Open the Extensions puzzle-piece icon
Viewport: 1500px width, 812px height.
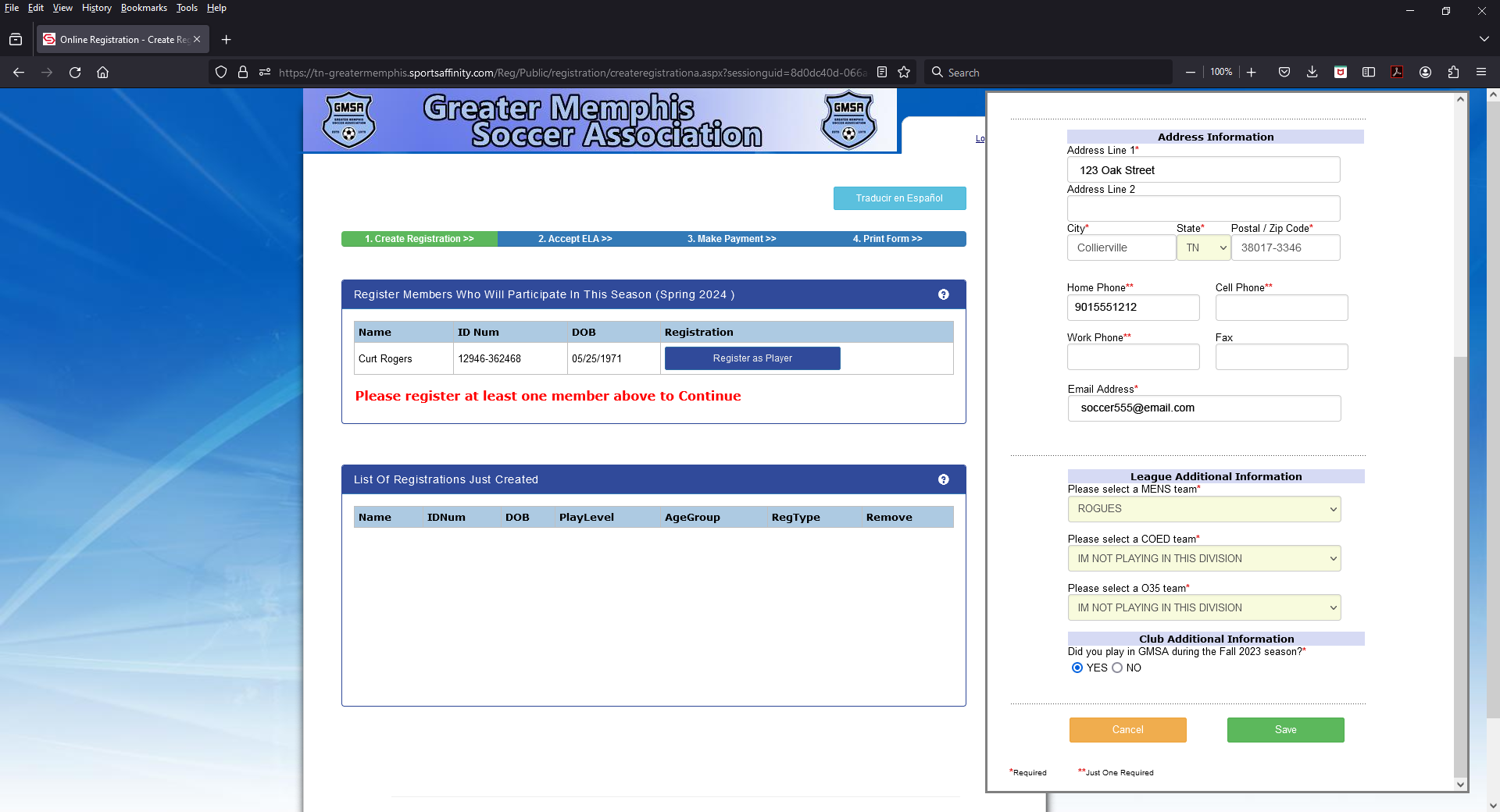coord(1453,72)
